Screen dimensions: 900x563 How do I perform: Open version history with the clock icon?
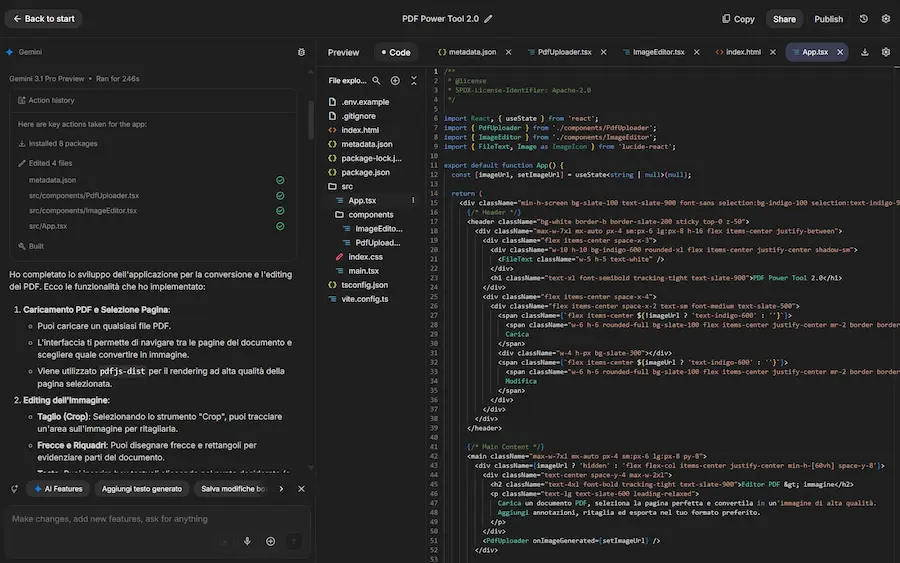pyautogui.click(x=863, y=19)
